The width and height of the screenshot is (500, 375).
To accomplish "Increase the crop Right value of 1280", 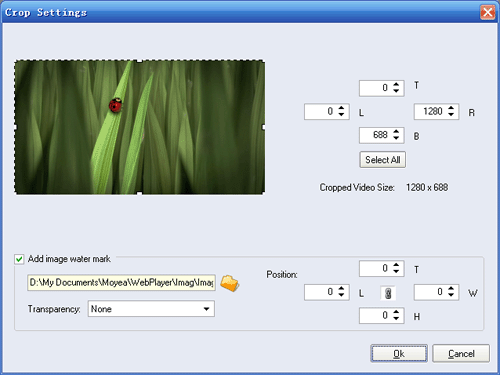I will pyautogui.click(x=451, y=108).
